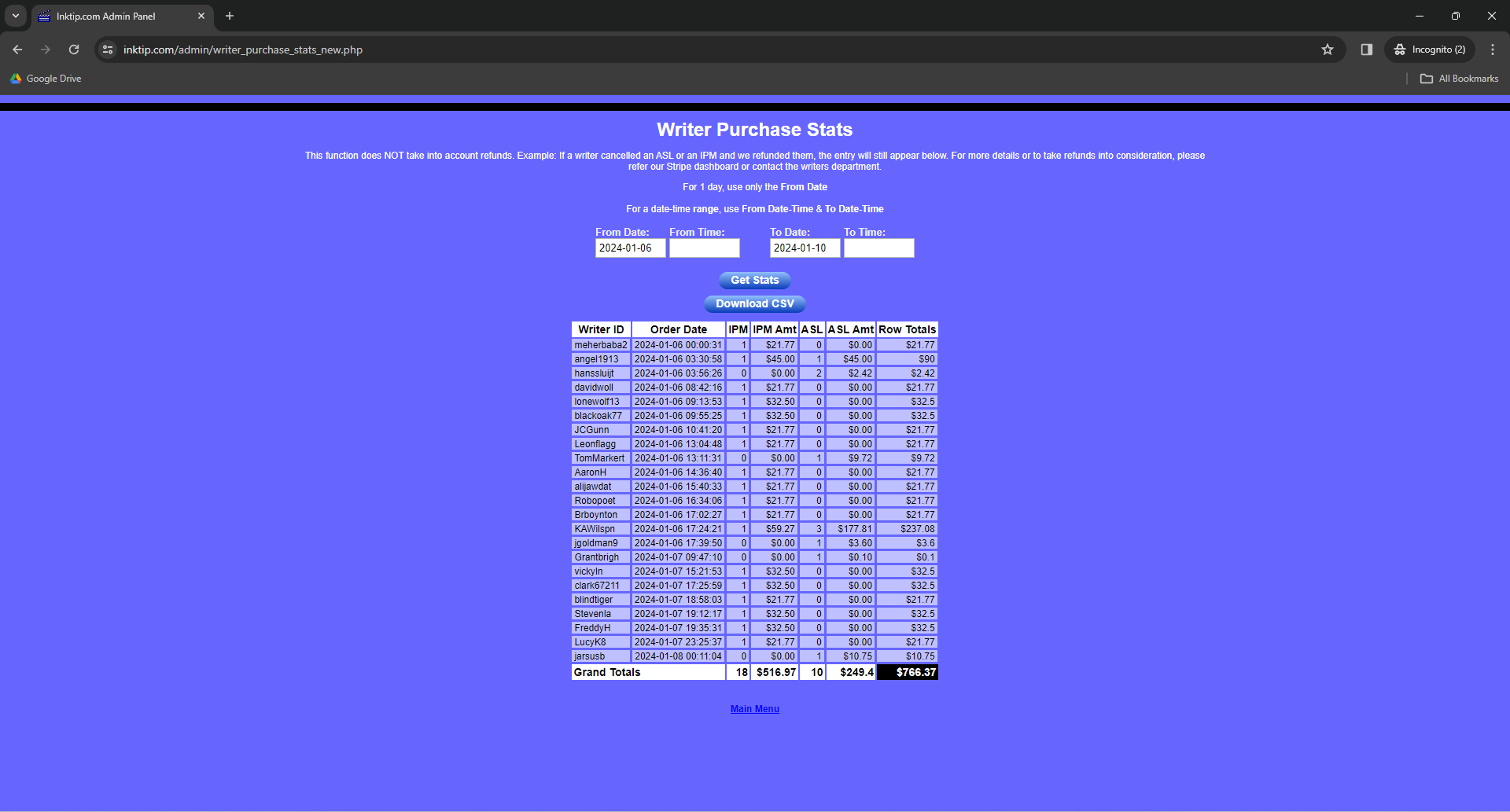Expand the tab search dropdown arrow

tap(16, 16)
